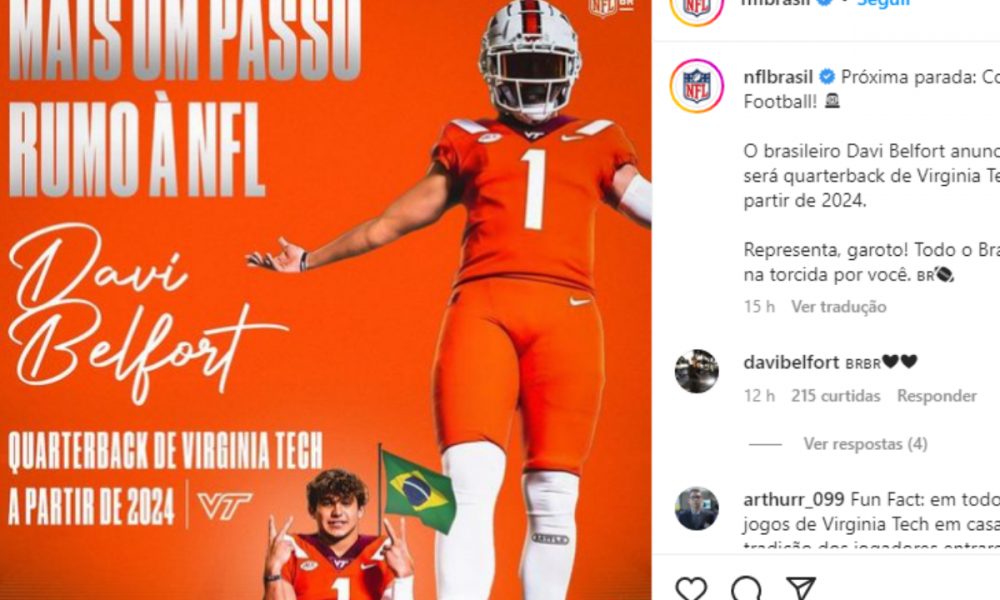This screenshot has height=600, width=1000.
Task: Expand 'Ver respostas (4)' replies
Action: pyautogui.click(x=865, y=444)
